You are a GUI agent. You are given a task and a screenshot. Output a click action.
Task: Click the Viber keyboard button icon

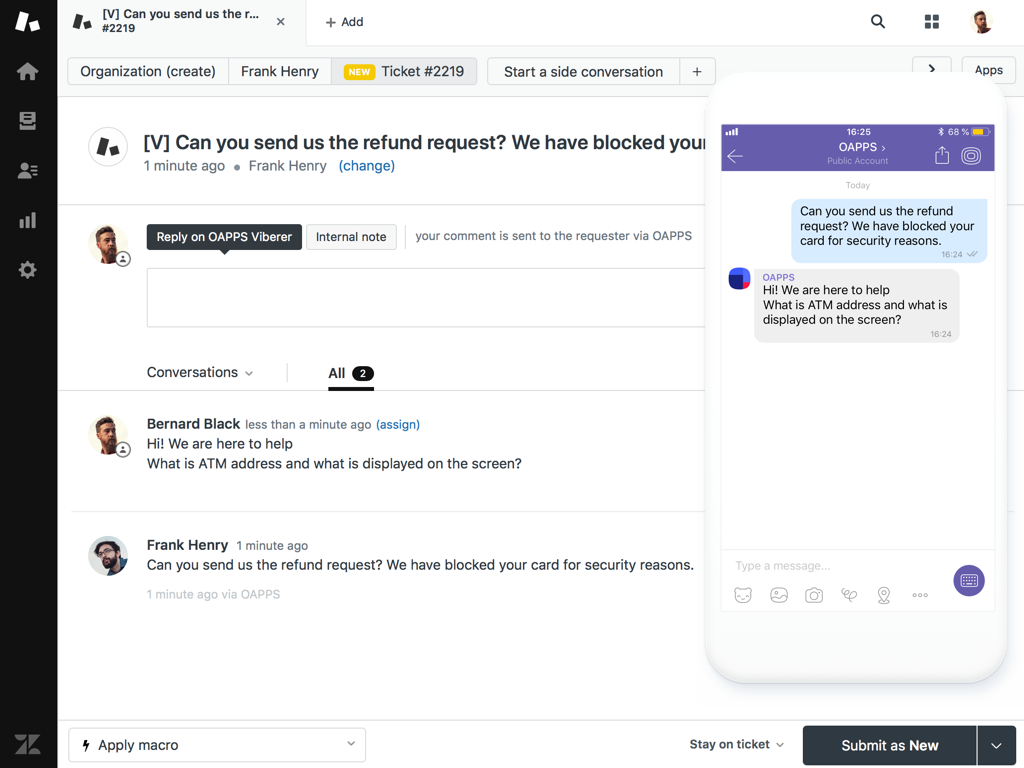(x=968, y=581)
